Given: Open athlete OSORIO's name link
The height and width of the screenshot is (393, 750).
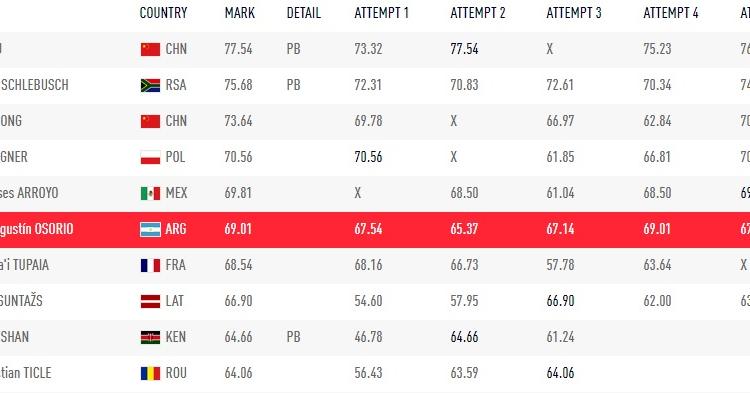Looking at the screenshot, I should 36,229.
